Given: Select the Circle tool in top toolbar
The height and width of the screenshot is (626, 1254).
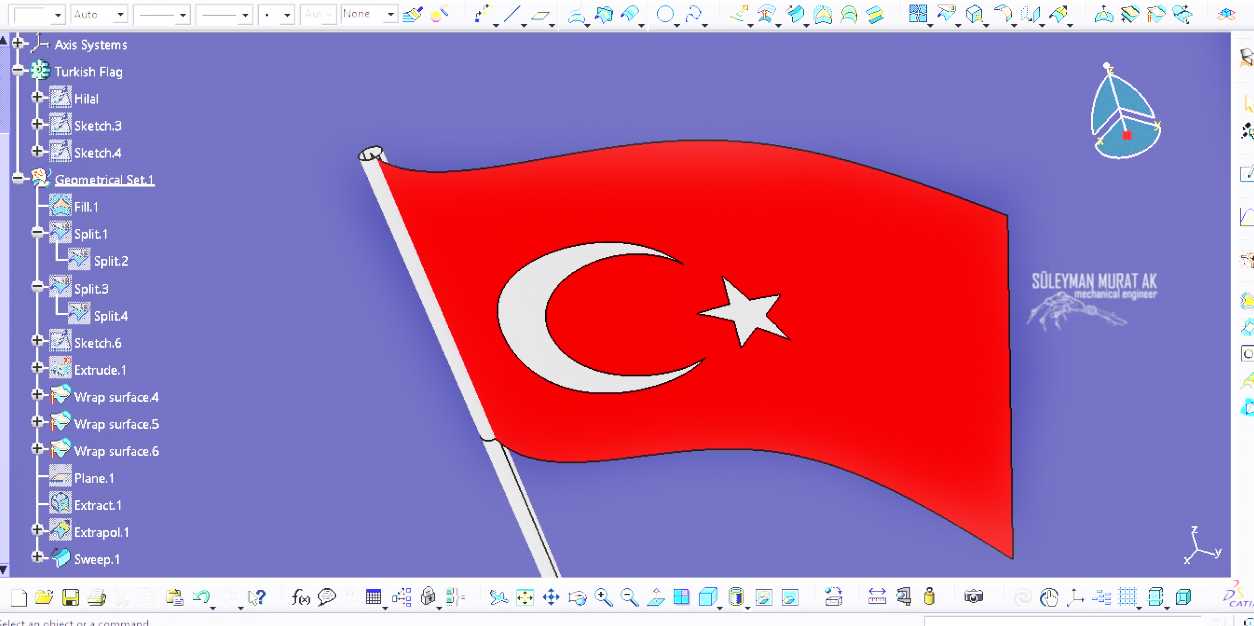Looking at the screenshot, I should click(x=665, y=15).
